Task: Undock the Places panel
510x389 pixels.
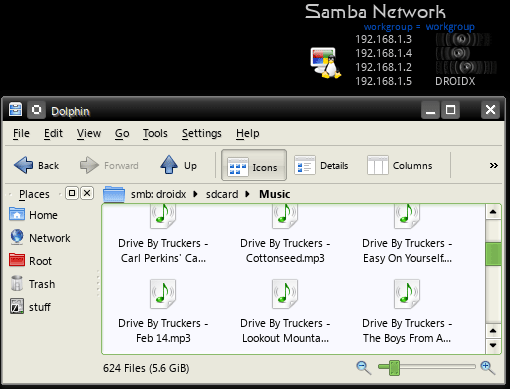Action: coord(72,193)
